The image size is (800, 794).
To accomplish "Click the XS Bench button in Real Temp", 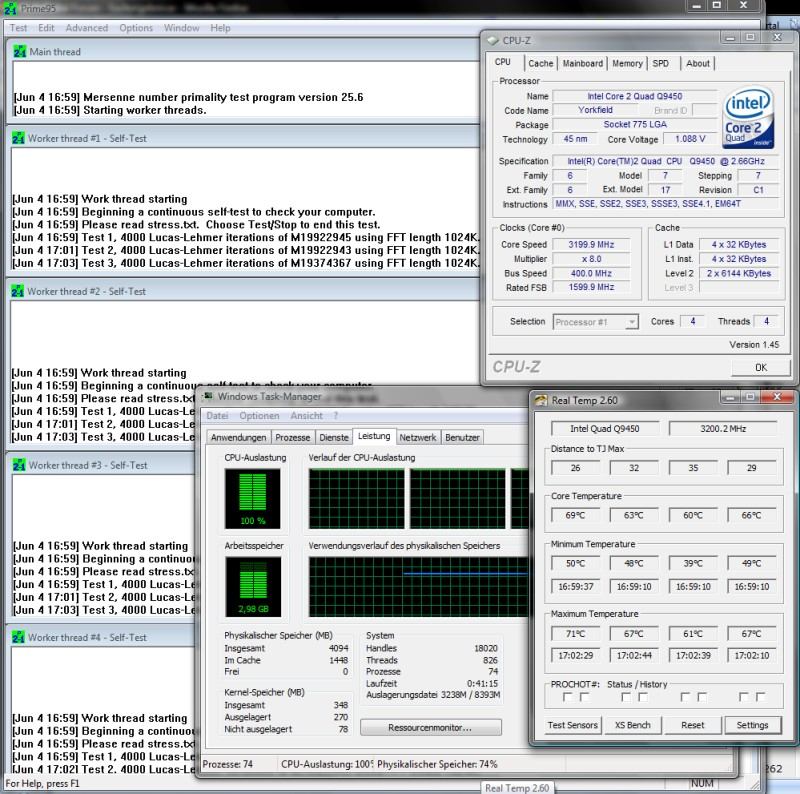I will tap(633, 725).
